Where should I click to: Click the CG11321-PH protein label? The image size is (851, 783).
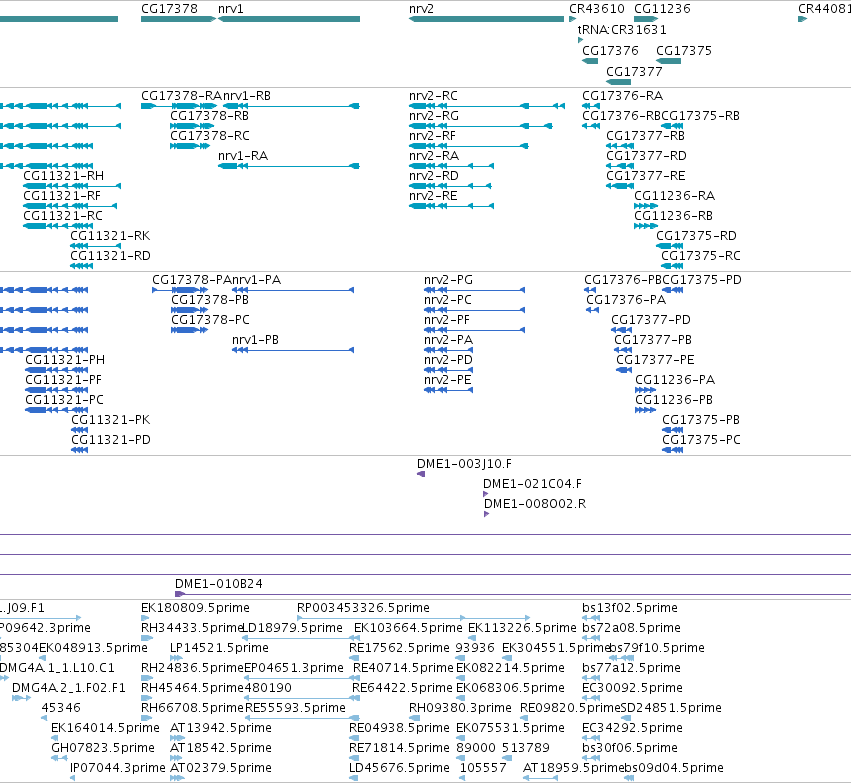[65, 360]
